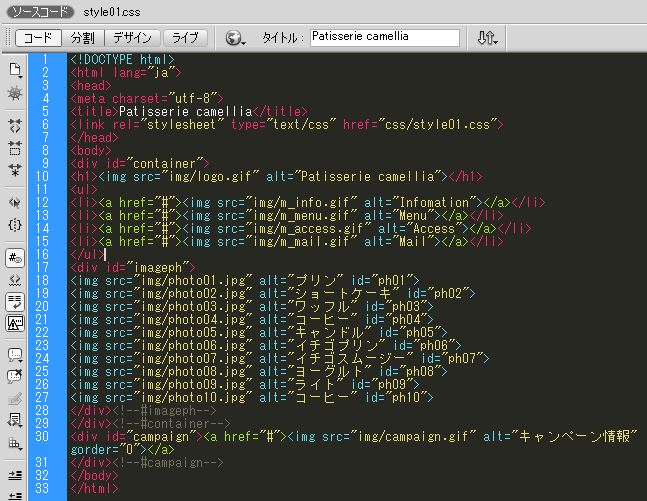Click the div id="campaign" line
This screenshot has height=501, width=647.
(354, 437)
